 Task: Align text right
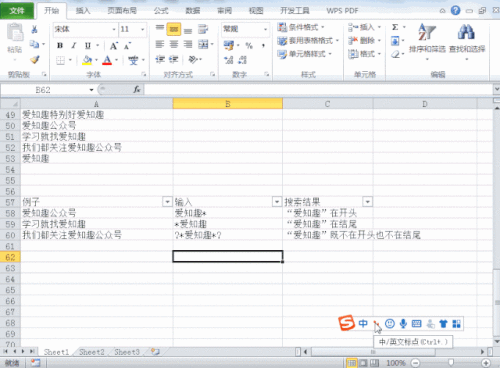188,44
